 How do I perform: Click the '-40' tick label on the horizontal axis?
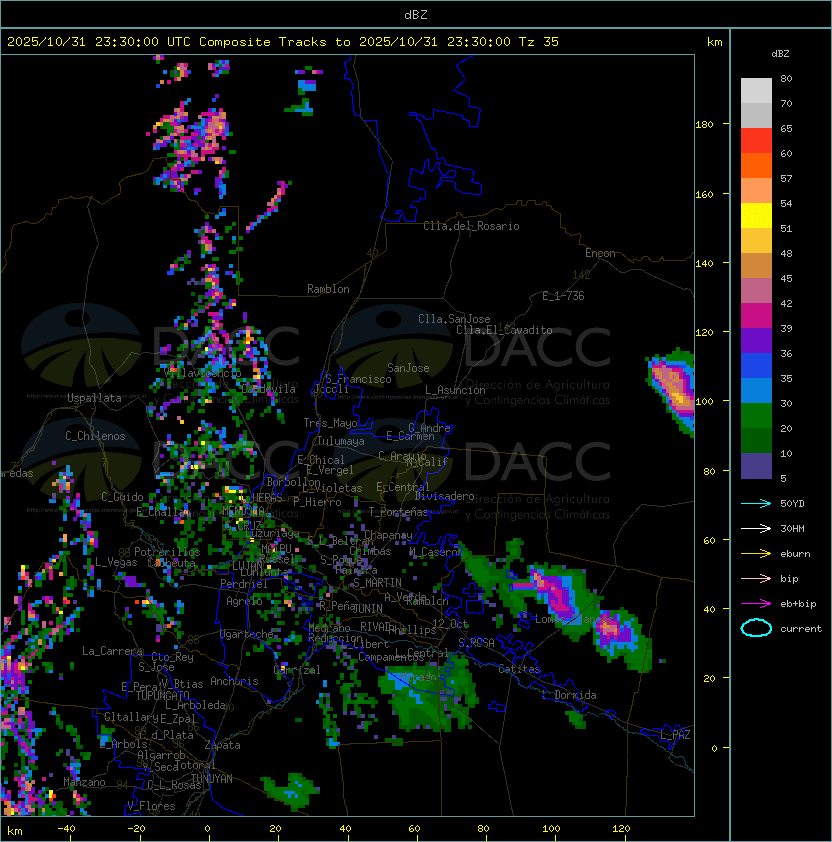coord(66,829)
